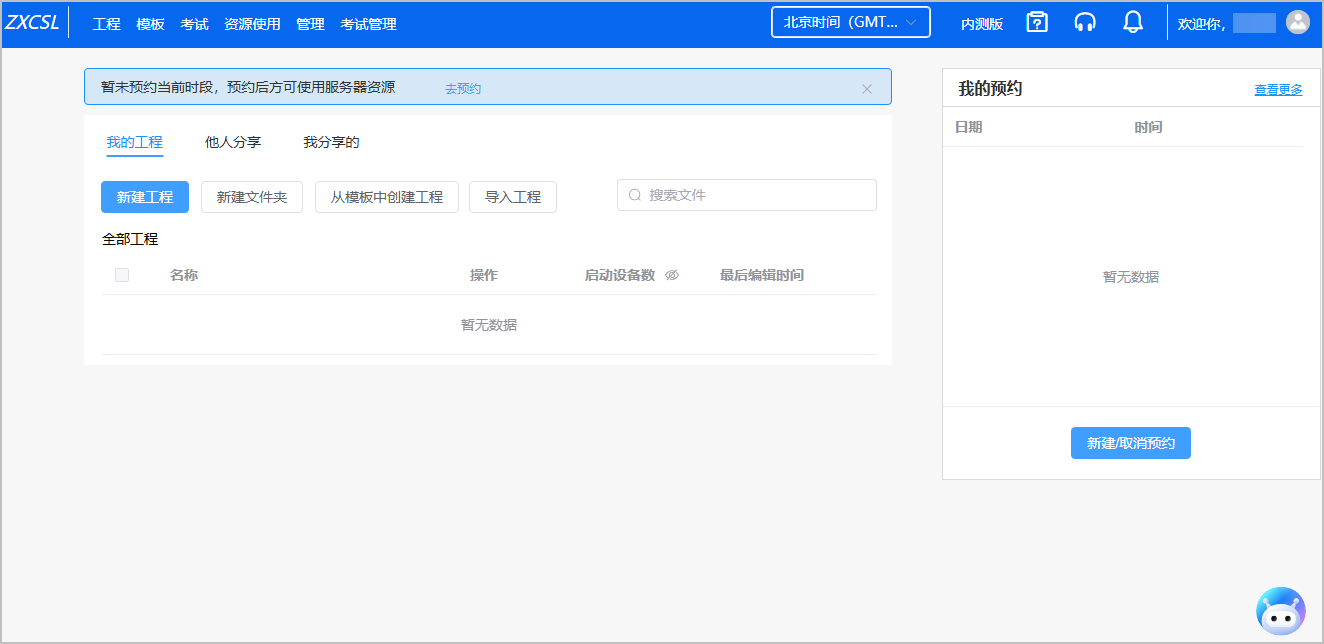The width and height of the screenshot is (1324, 644).
Task: Open the notification bell
Action: pyautogui.click(x=1133, y=22)
